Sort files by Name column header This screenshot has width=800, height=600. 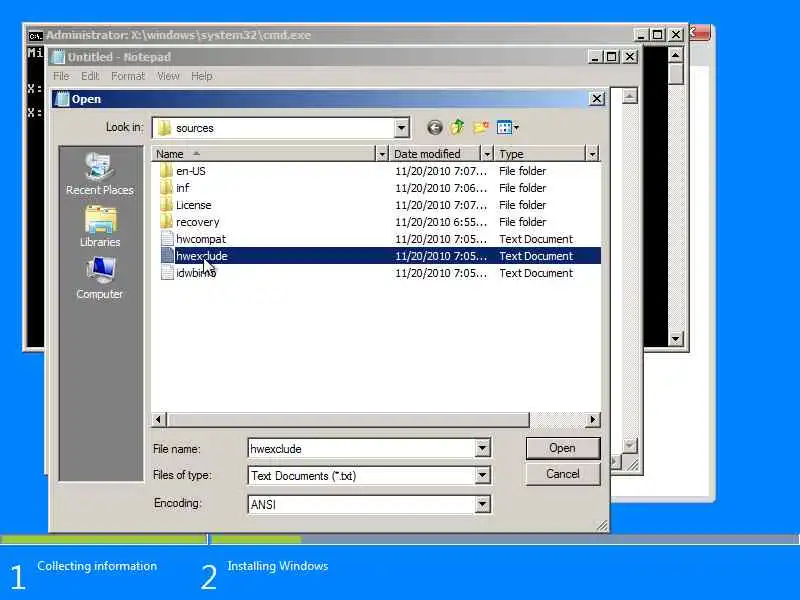click(264, 154)
